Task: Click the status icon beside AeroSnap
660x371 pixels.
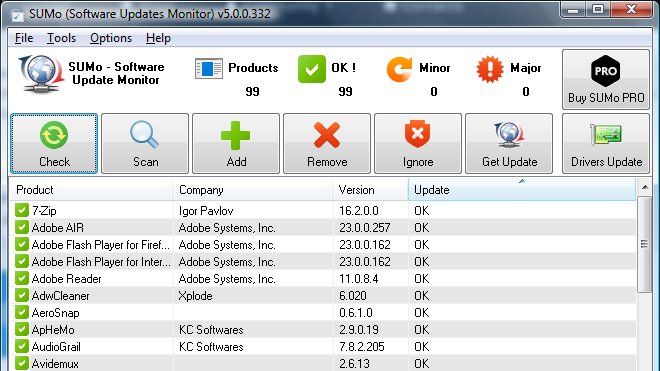Action: pyautogui.click(x=21, y=312)
